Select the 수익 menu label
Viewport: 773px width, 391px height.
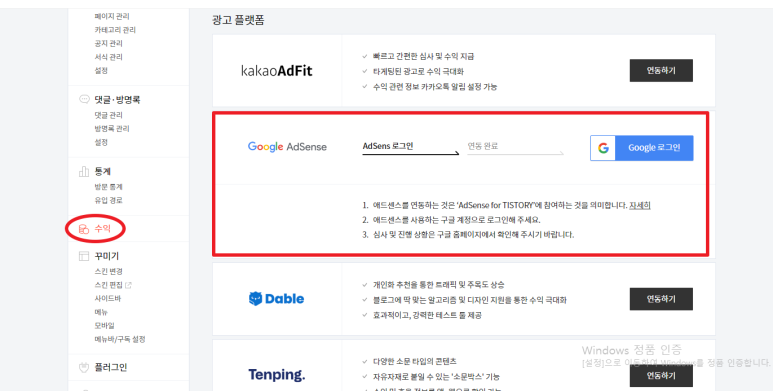103,229
